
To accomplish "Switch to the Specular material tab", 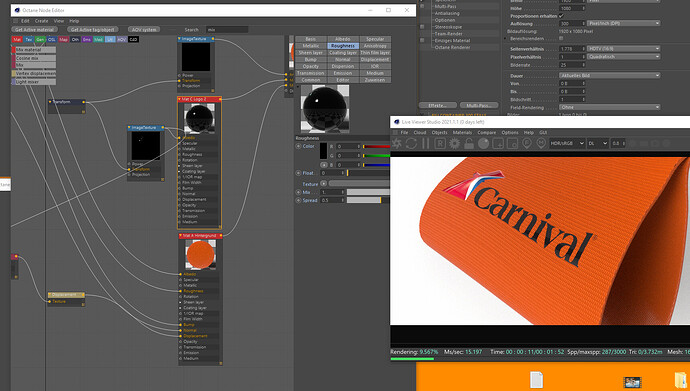I will 375,39.
